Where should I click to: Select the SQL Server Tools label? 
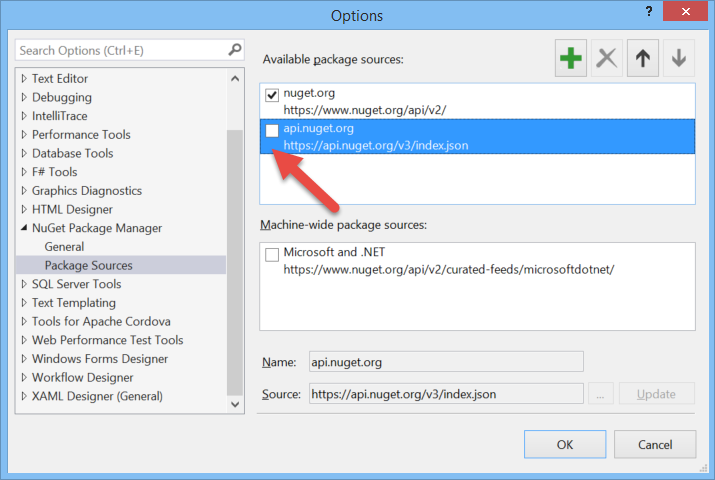coord(77,284)
